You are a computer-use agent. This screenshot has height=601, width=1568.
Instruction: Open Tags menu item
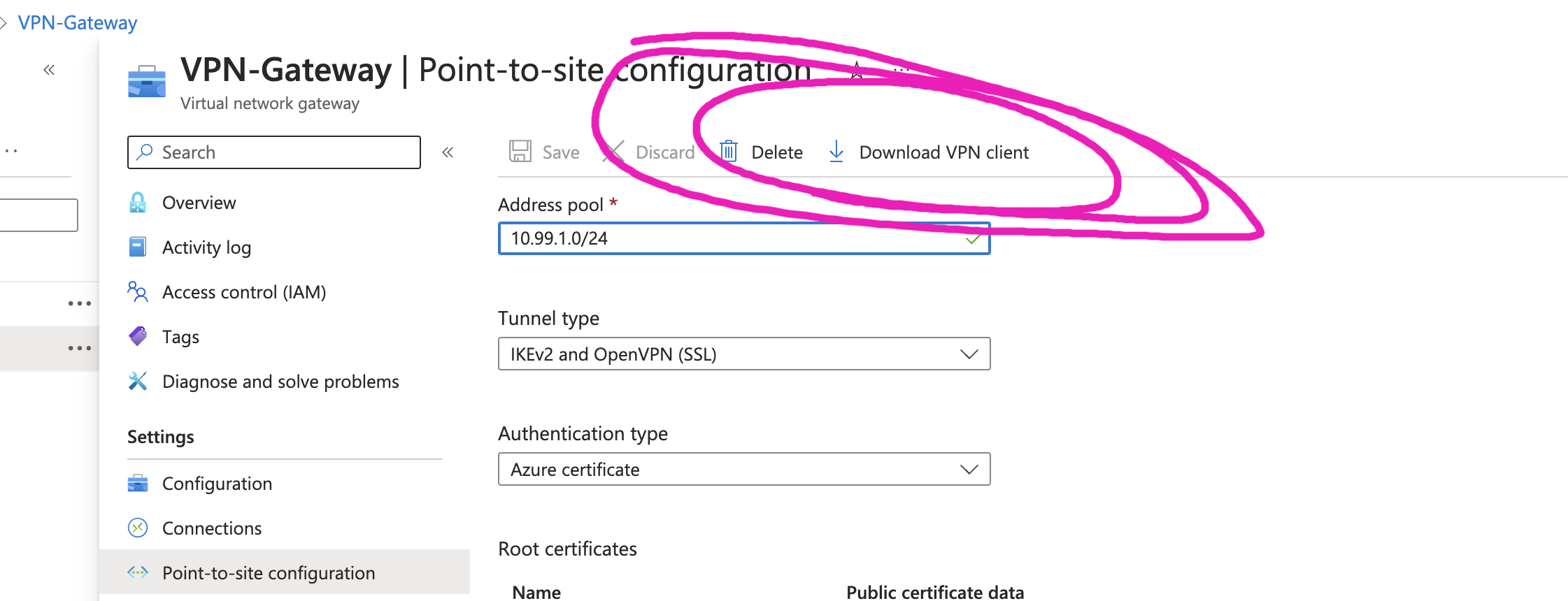(x=284, y=337)
